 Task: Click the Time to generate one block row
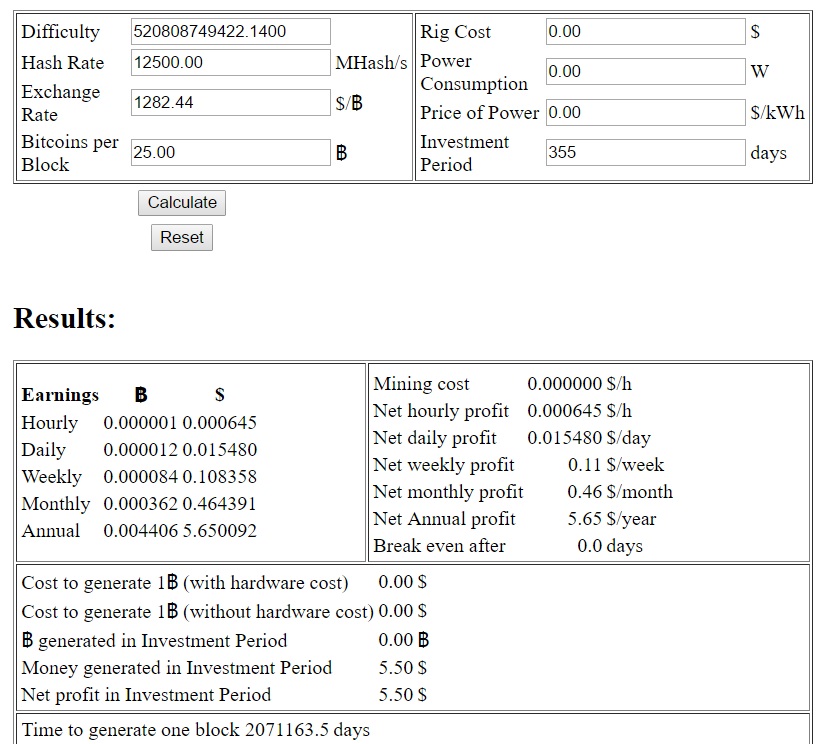pos(196,730)
